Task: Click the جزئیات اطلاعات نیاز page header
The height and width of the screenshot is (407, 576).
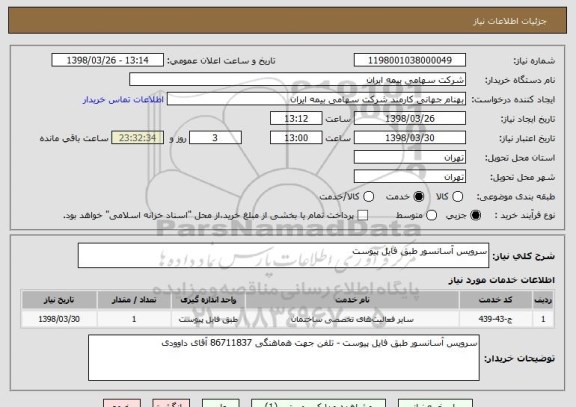Action: pyautogui.click(x=510, y=21)
